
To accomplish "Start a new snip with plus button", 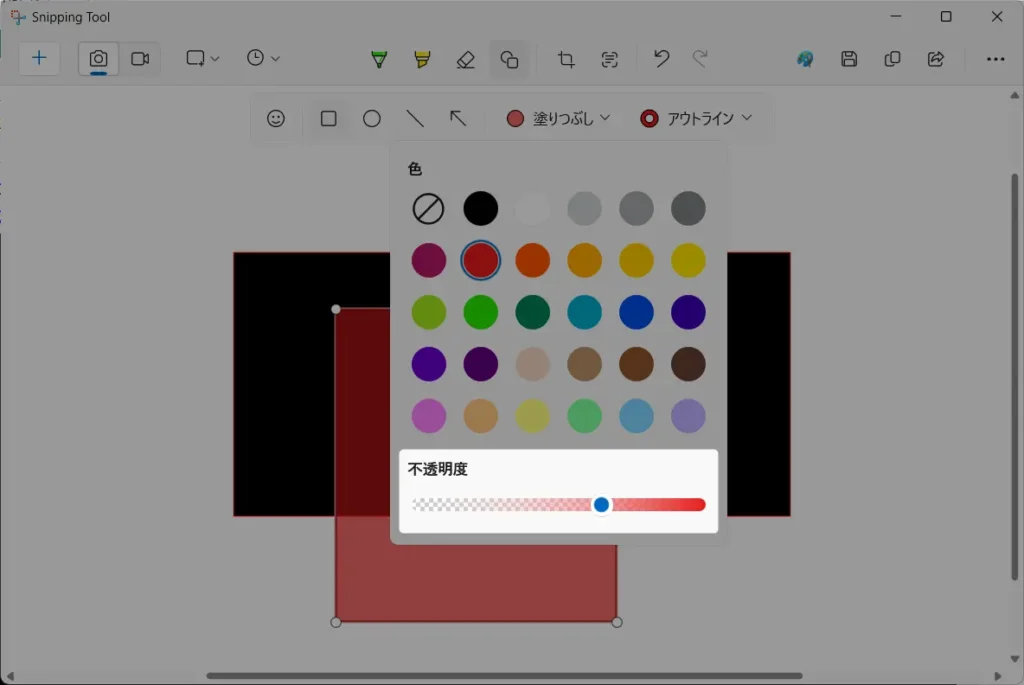I will [39, 58].
